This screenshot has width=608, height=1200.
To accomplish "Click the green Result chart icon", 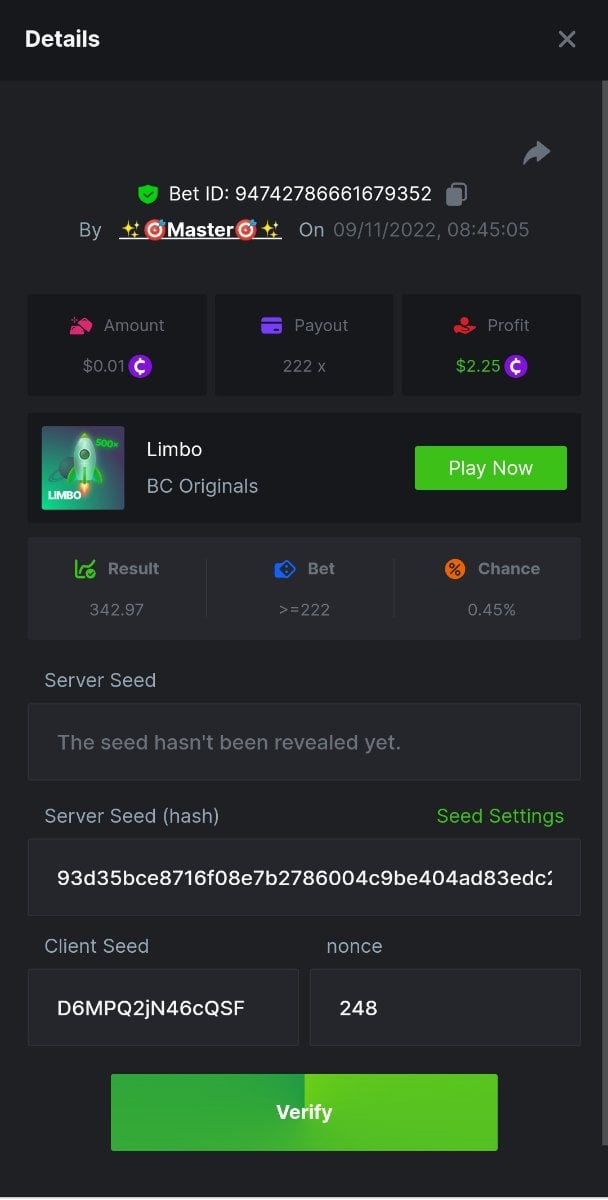I will pos(85,569).
